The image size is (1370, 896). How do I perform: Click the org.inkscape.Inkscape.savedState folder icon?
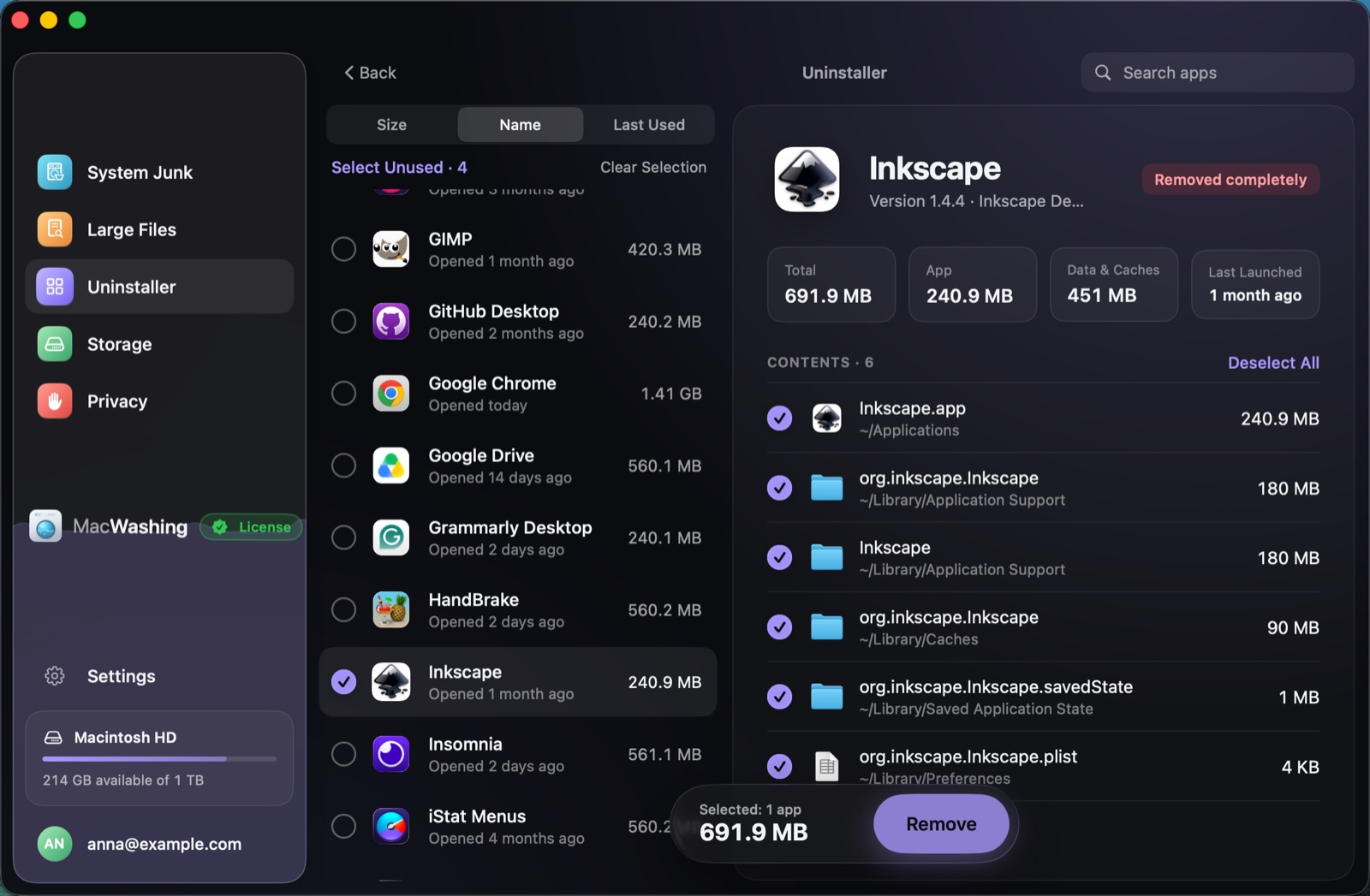pos(826,697)
